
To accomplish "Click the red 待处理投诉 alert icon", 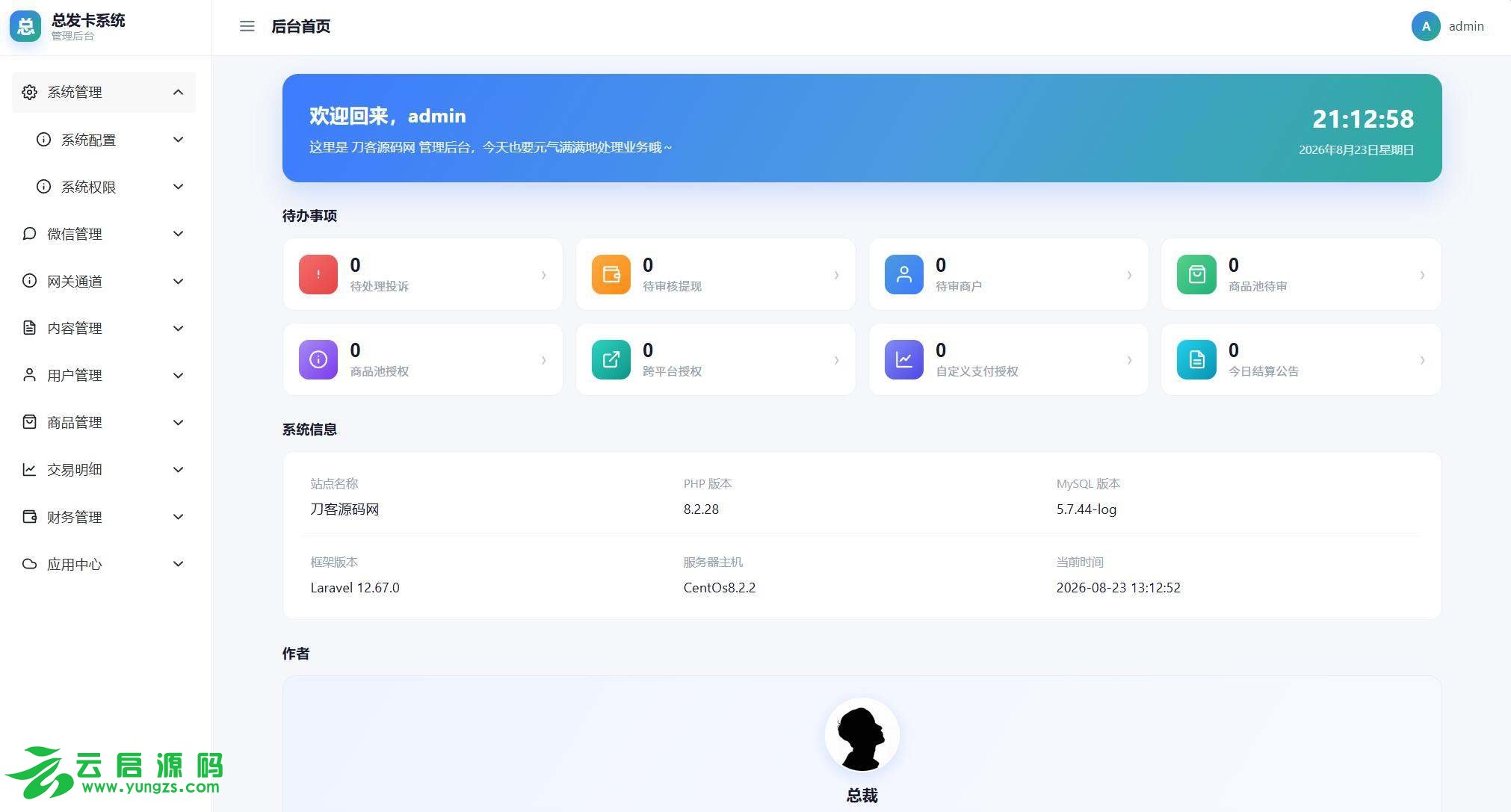I will (x=318, y=275).
